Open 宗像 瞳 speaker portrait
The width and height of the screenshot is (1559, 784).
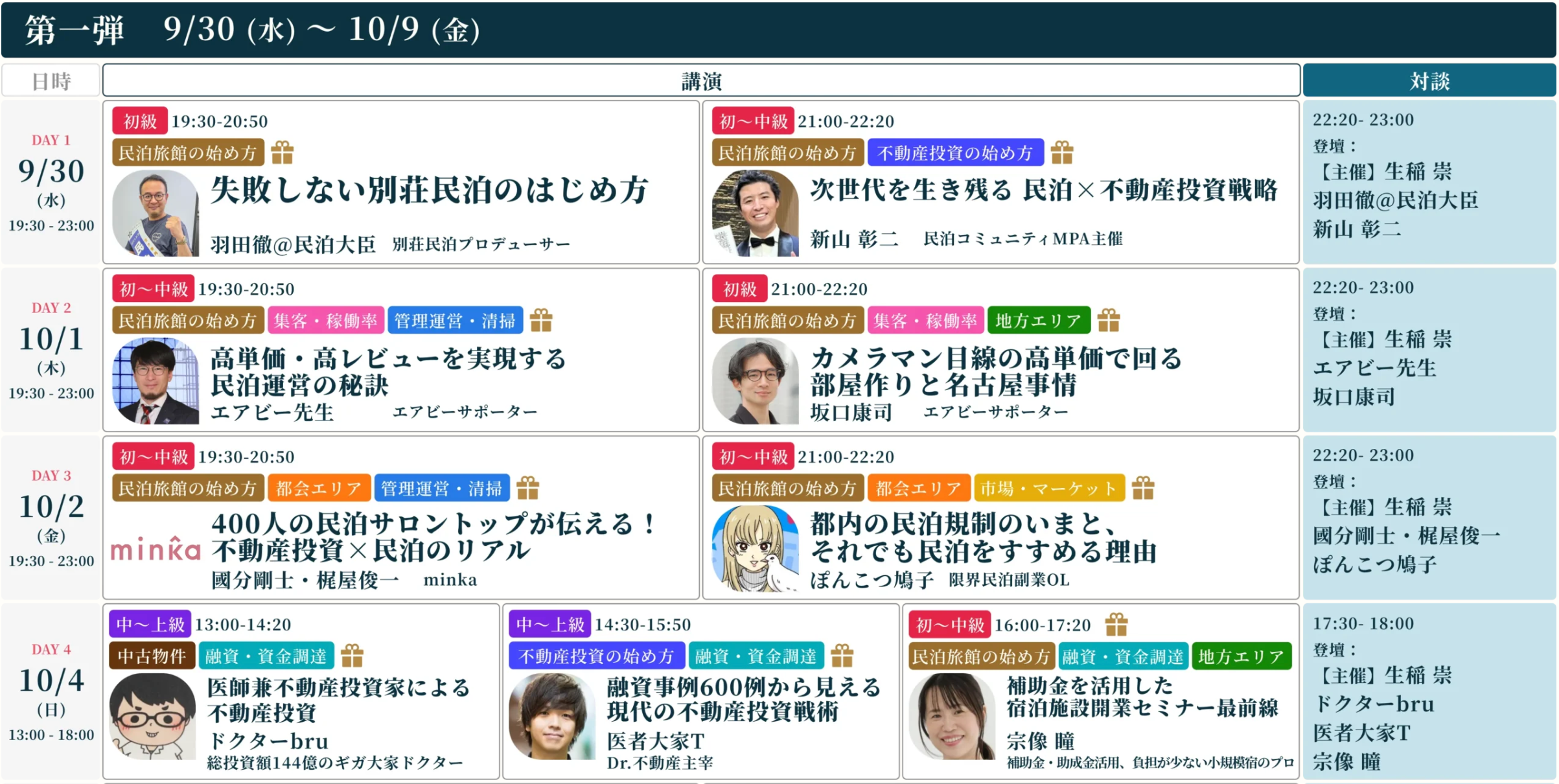[x=952, y=717]
